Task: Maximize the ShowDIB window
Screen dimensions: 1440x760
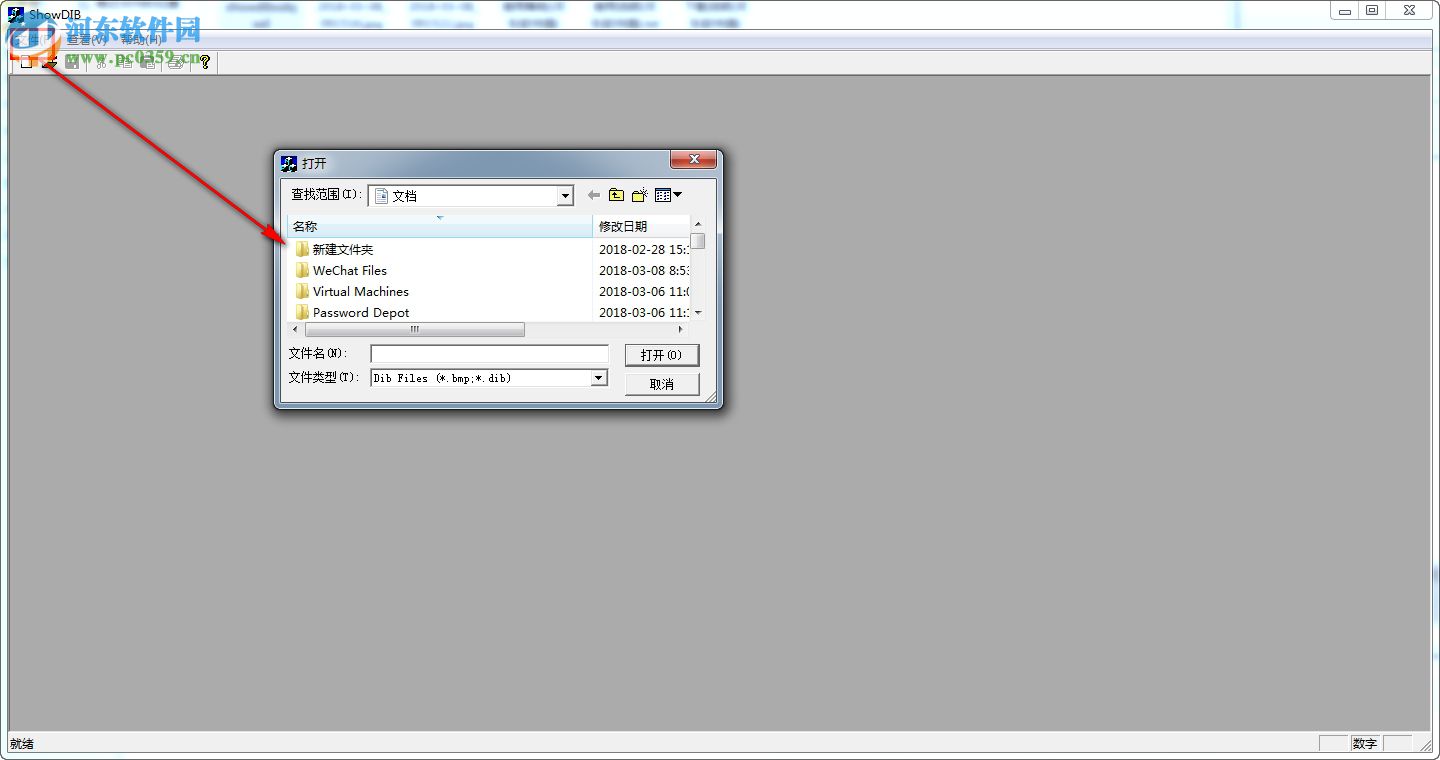Action: pos(1372,10)
